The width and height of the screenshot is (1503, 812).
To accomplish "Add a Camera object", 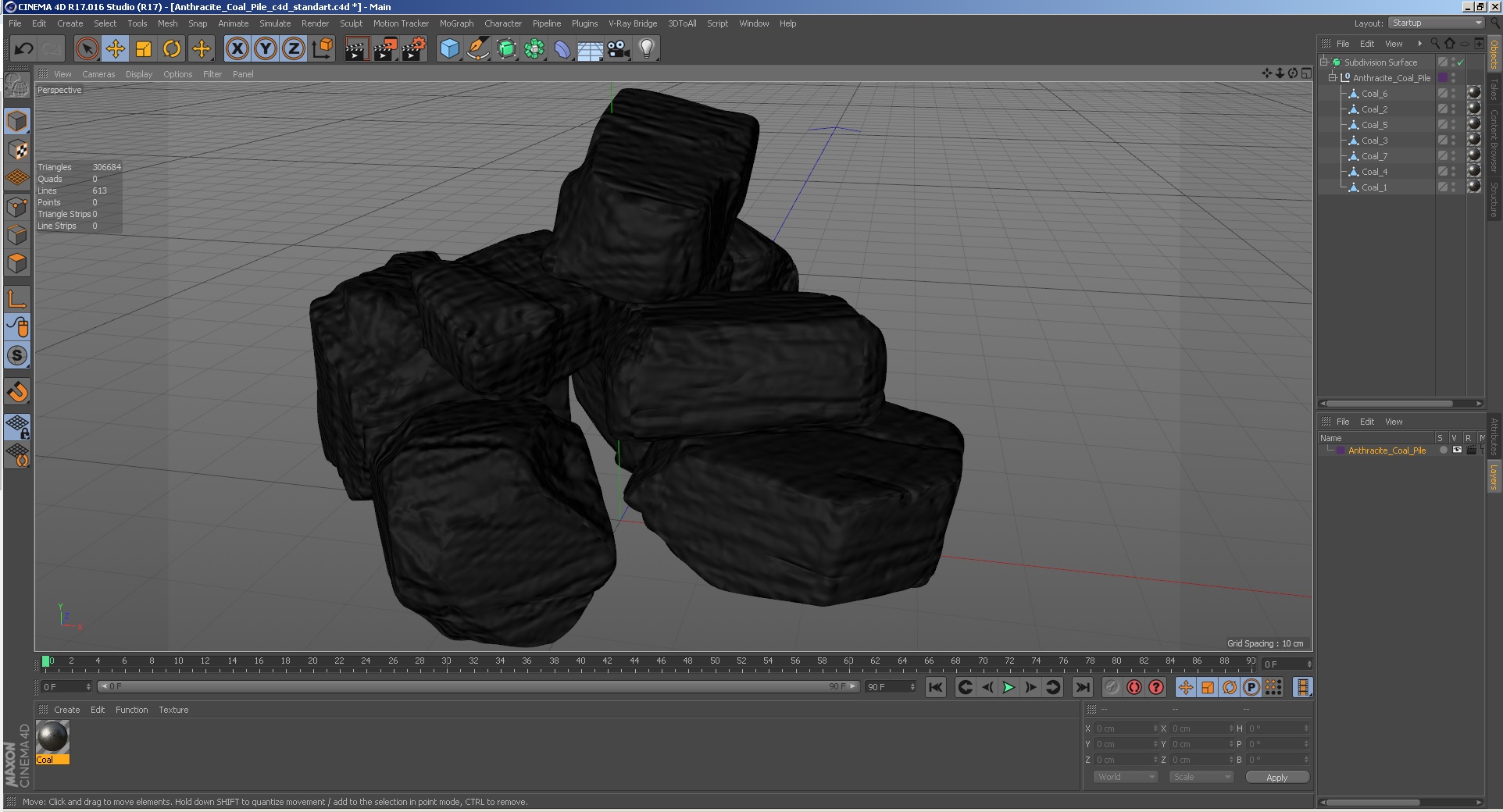I will [619, 49].
